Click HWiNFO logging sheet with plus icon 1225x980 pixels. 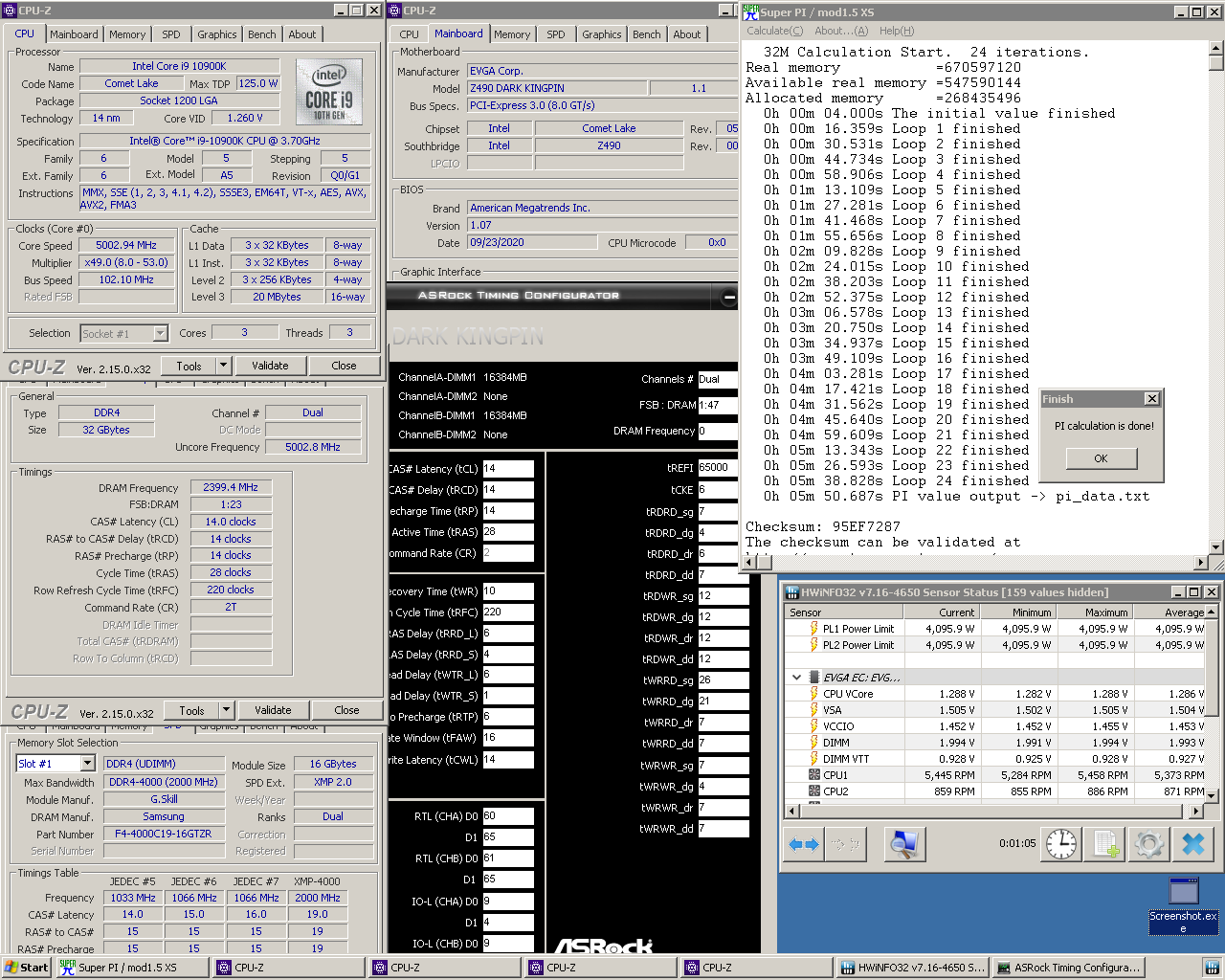[1105, 844]
